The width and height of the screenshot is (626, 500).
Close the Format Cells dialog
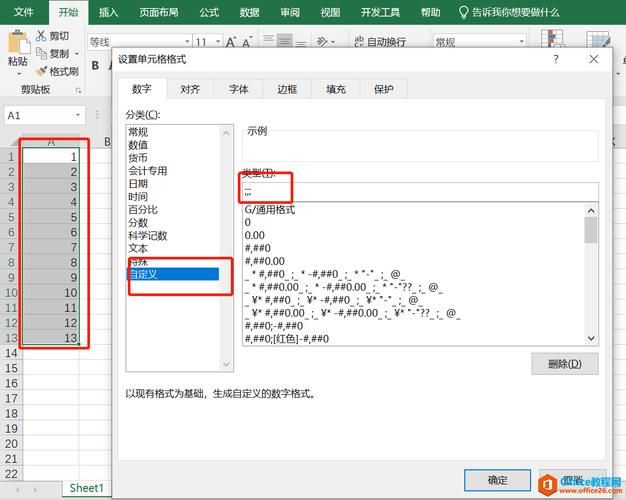tap(594, 59)
